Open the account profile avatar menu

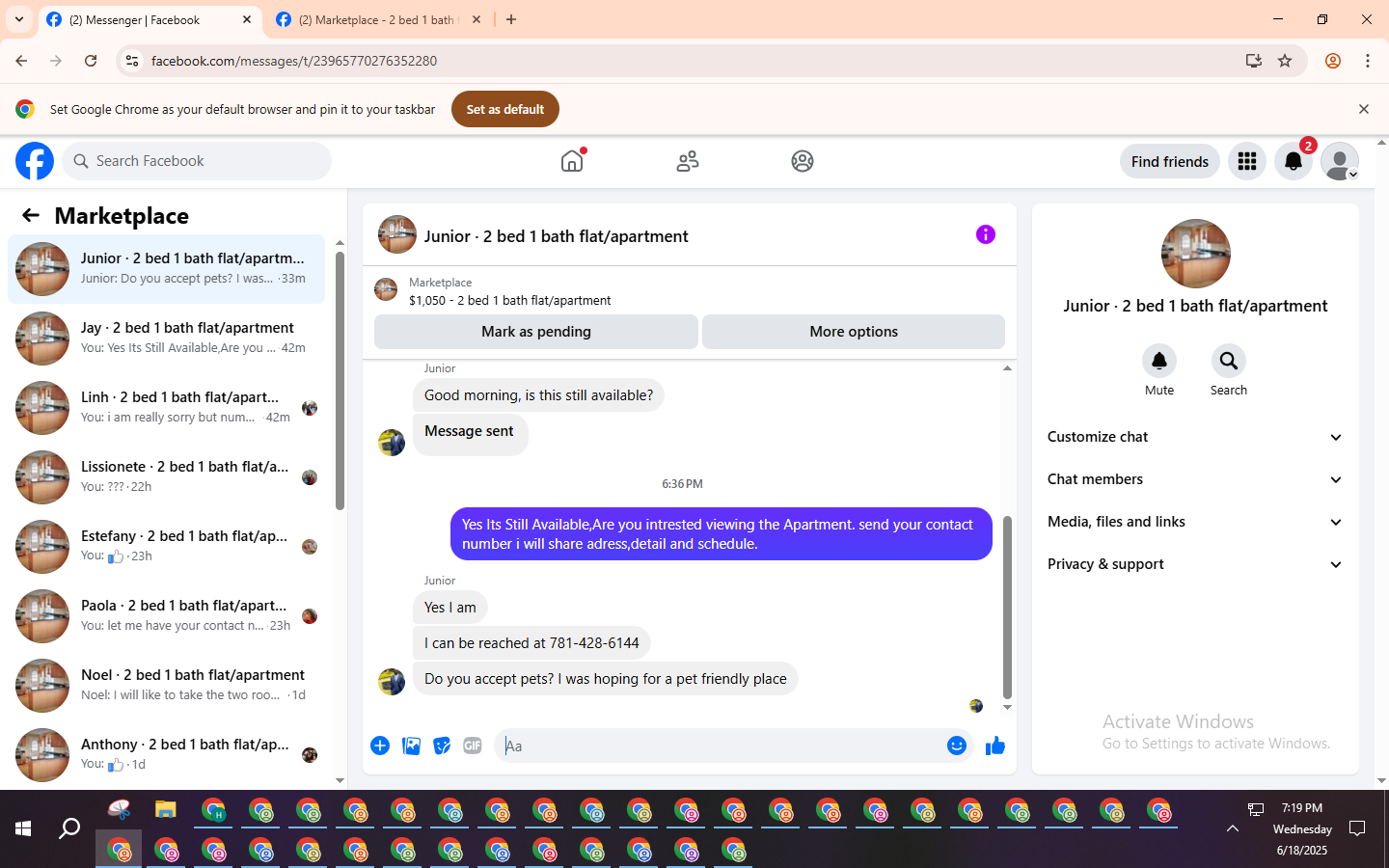[1340, 161]
